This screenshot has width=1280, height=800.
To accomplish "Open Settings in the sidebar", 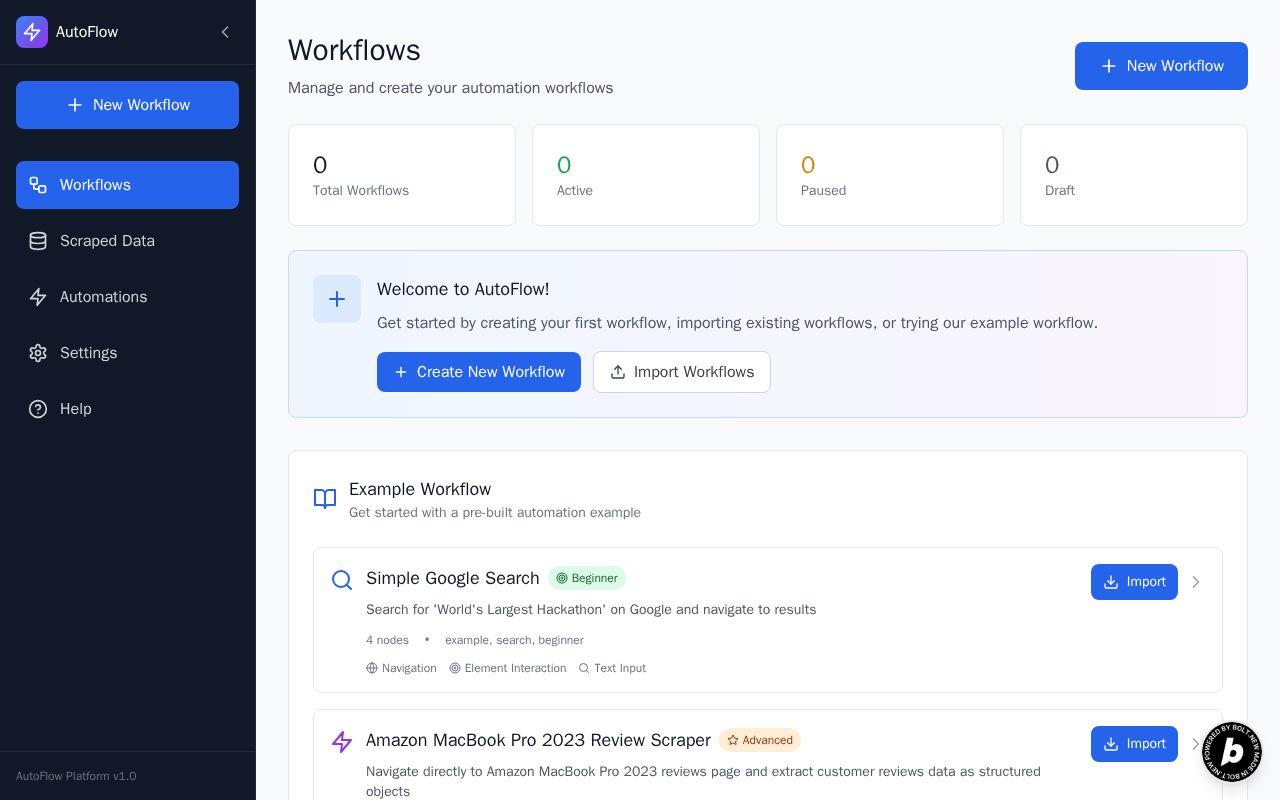I will 127,353.
